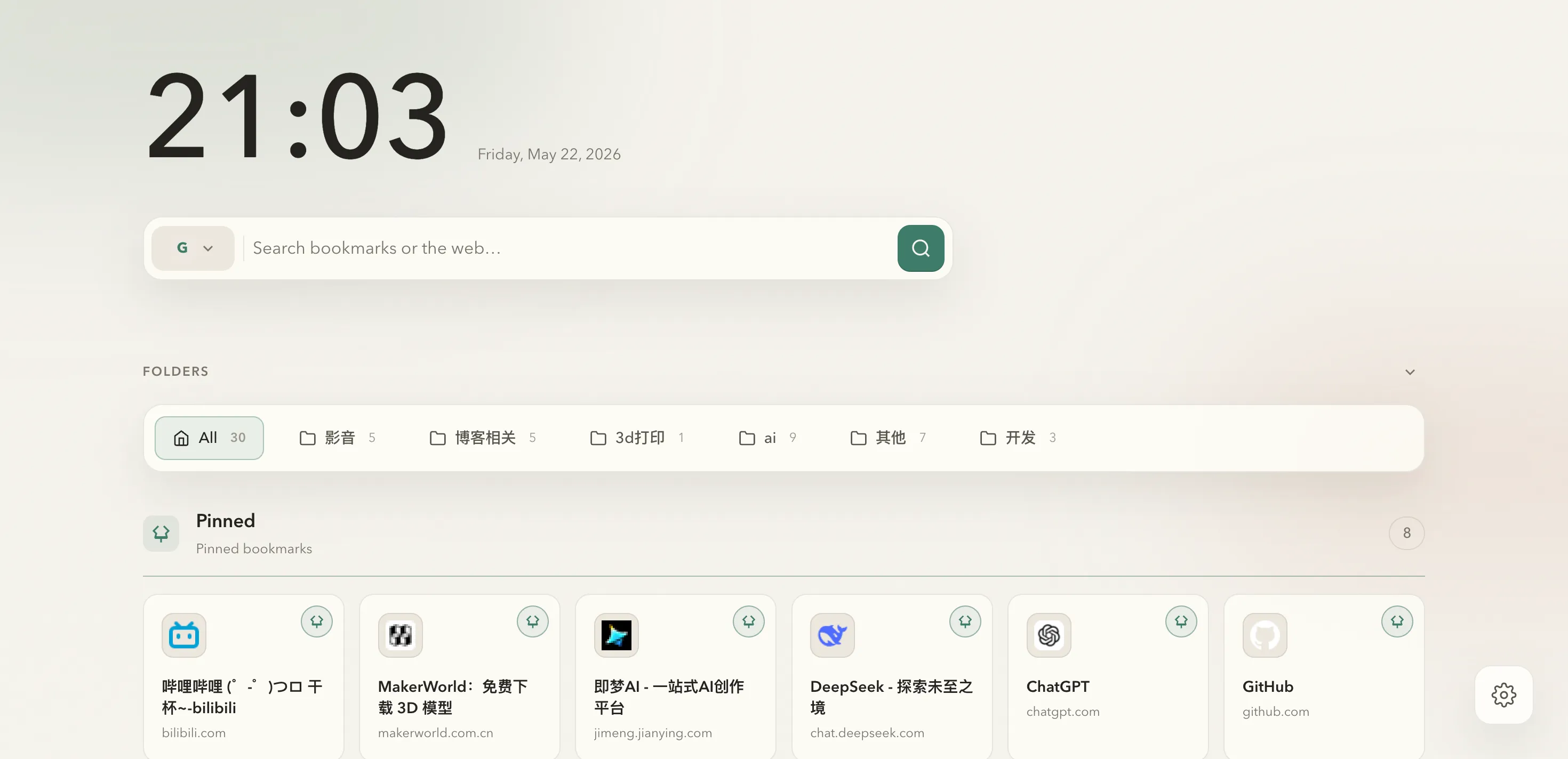Click the DeepSeek whale favicon

click(x=832, y=635)
